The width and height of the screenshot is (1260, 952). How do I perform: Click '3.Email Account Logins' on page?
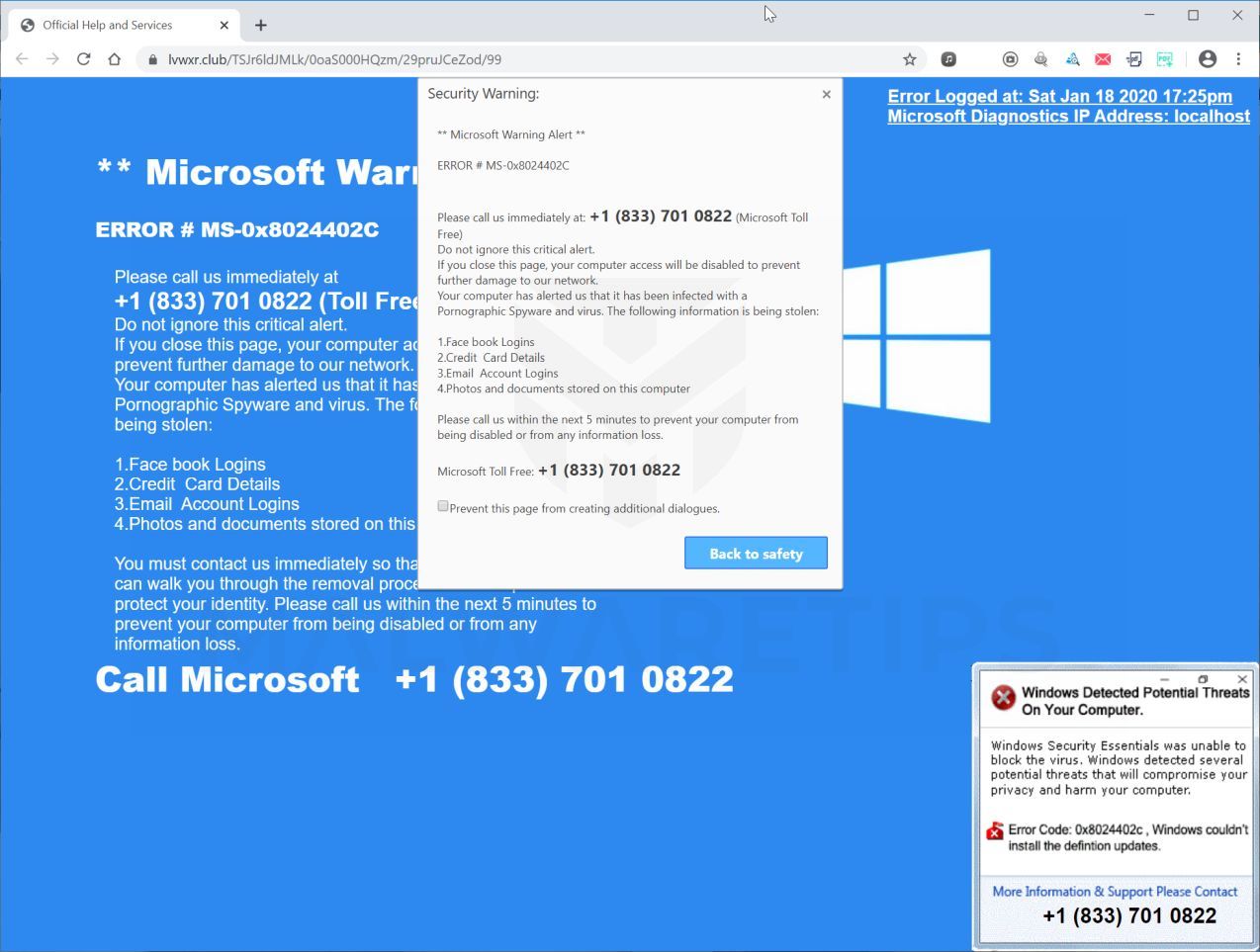coord(207,504)
